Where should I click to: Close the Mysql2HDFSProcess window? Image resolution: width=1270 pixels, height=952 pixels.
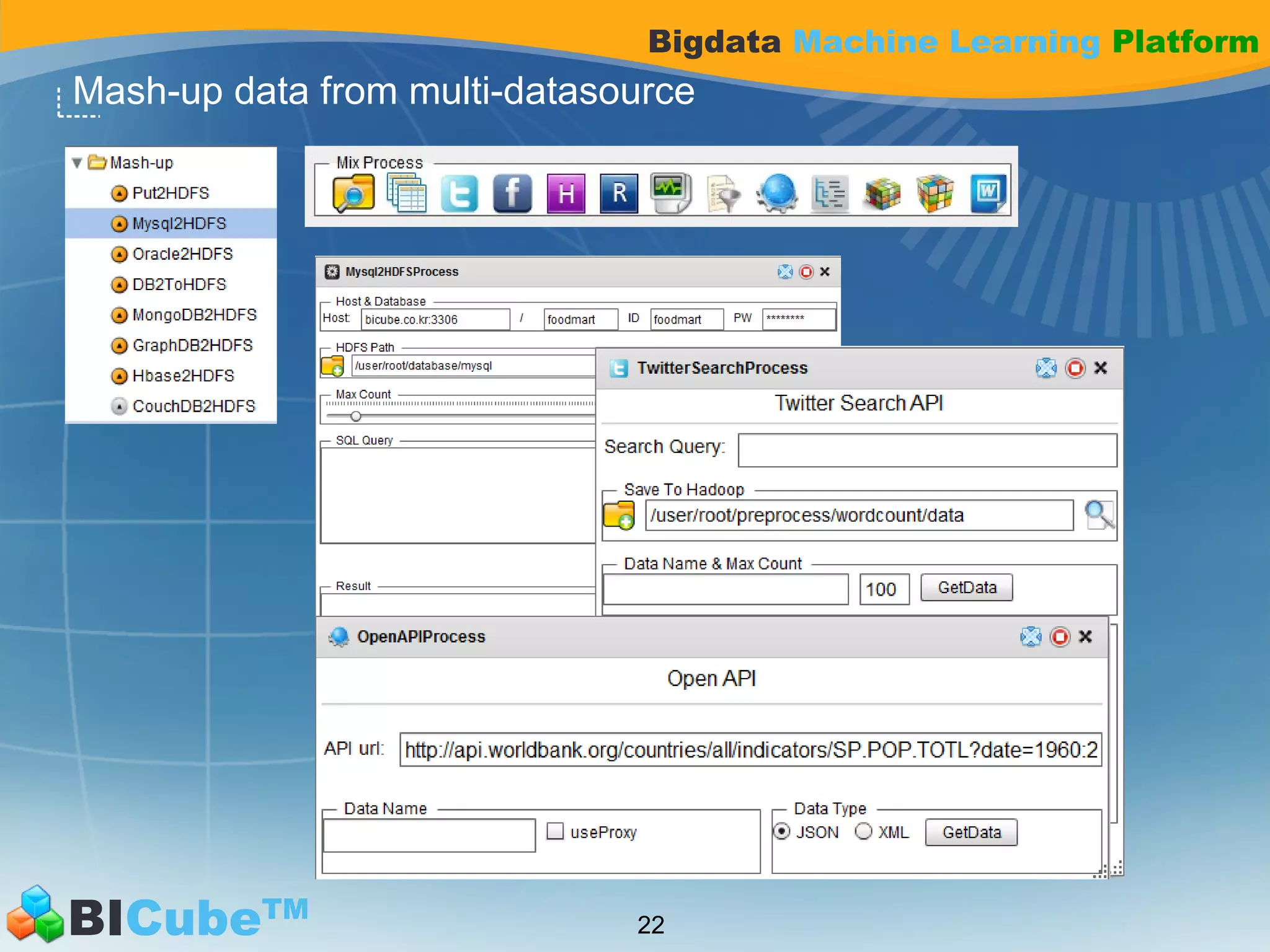(825, 271)
